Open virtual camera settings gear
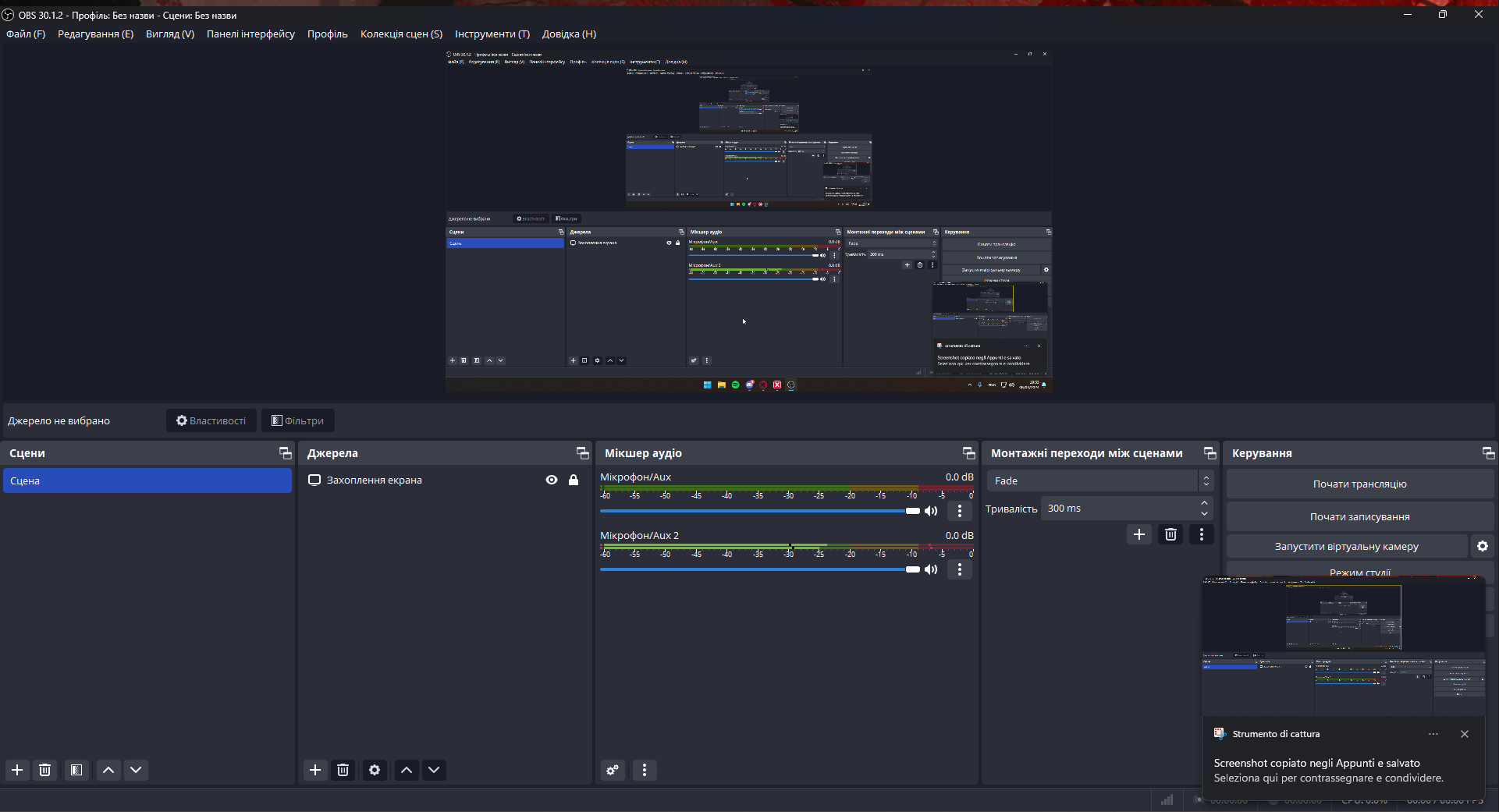1499x812 pixels. (x=1483, y=547)
